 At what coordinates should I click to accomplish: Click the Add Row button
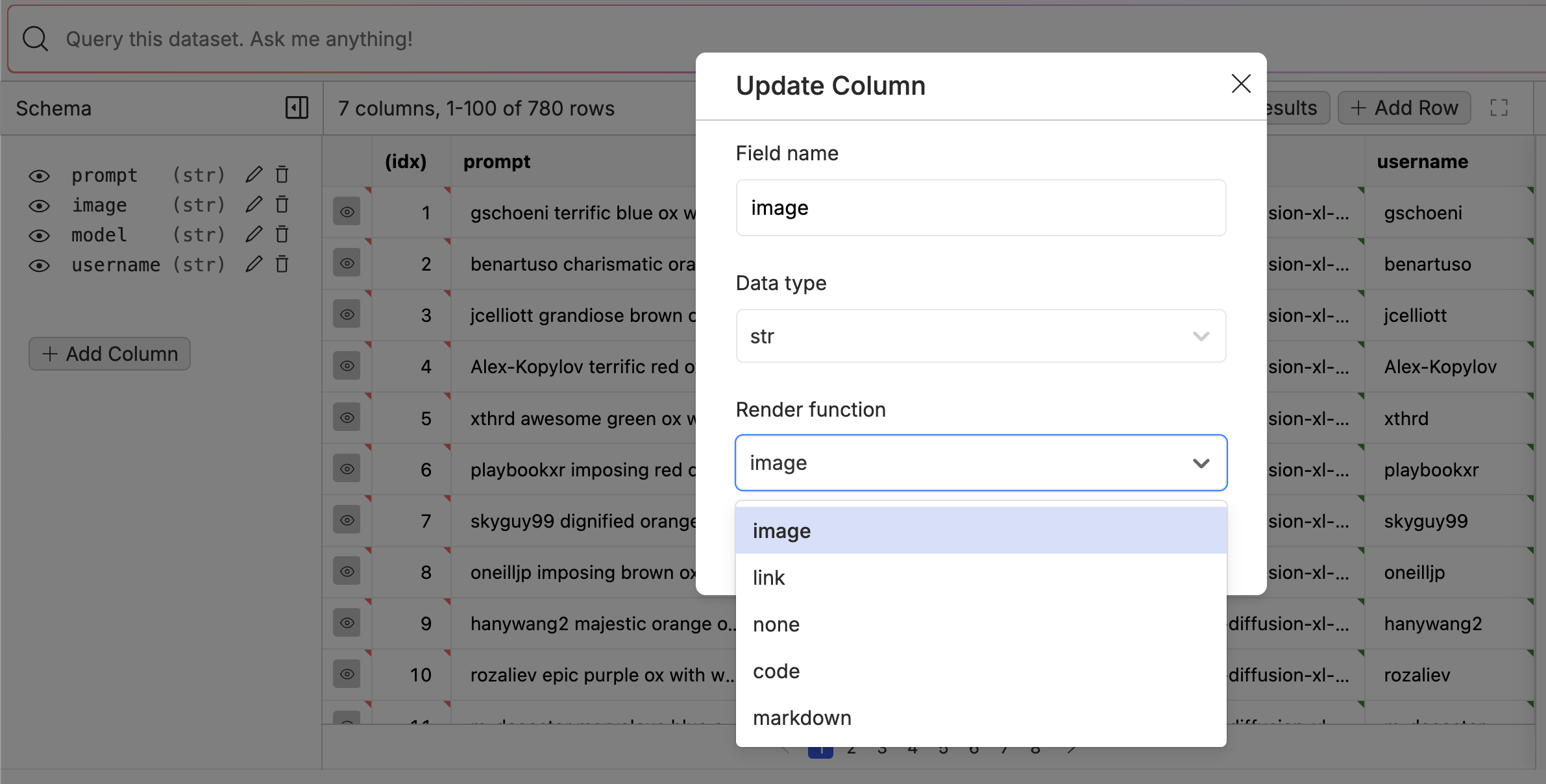[1404, 108]
